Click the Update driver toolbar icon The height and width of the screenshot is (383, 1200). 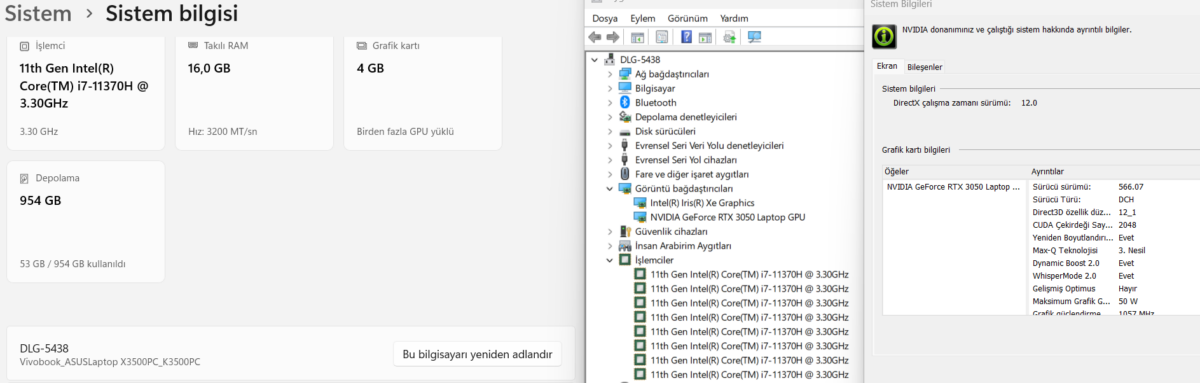point(730,37)
